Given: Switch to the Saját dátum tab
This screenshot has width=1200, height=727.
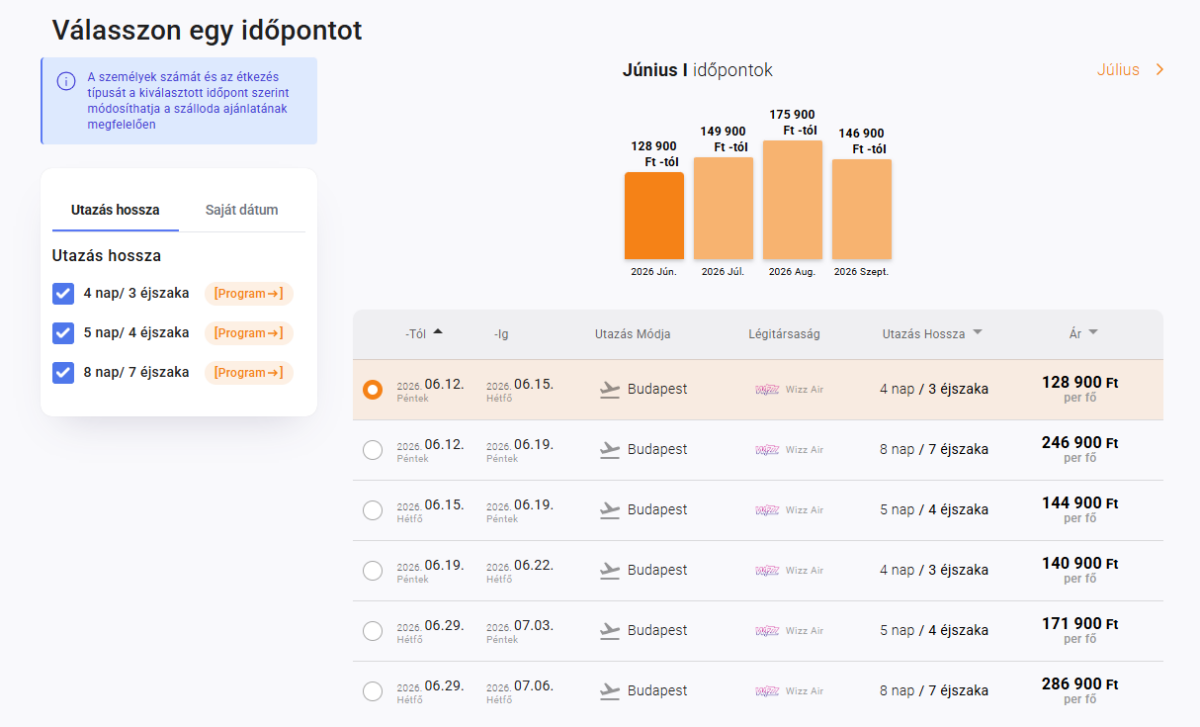Looking at the screenshot, I should [242, 210].
